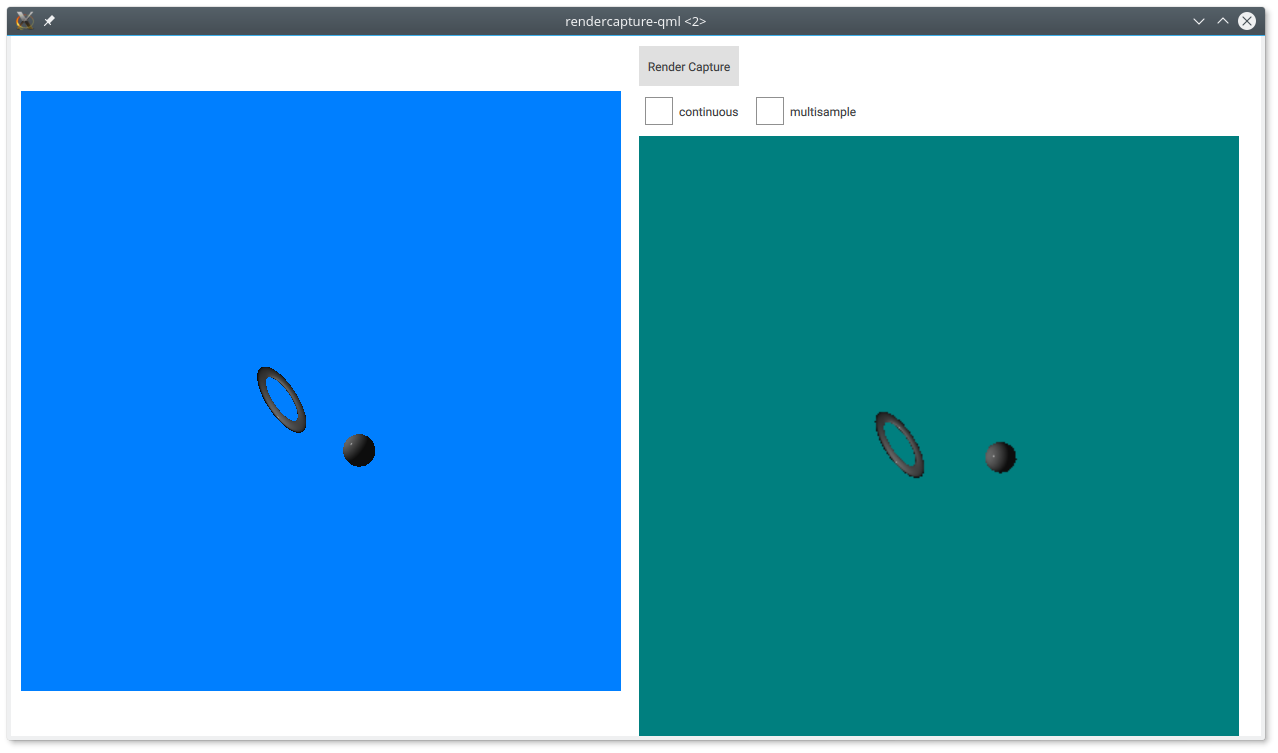Click the continuous label text
Screen dimensions: 1278x753
(x=708, y=112)
